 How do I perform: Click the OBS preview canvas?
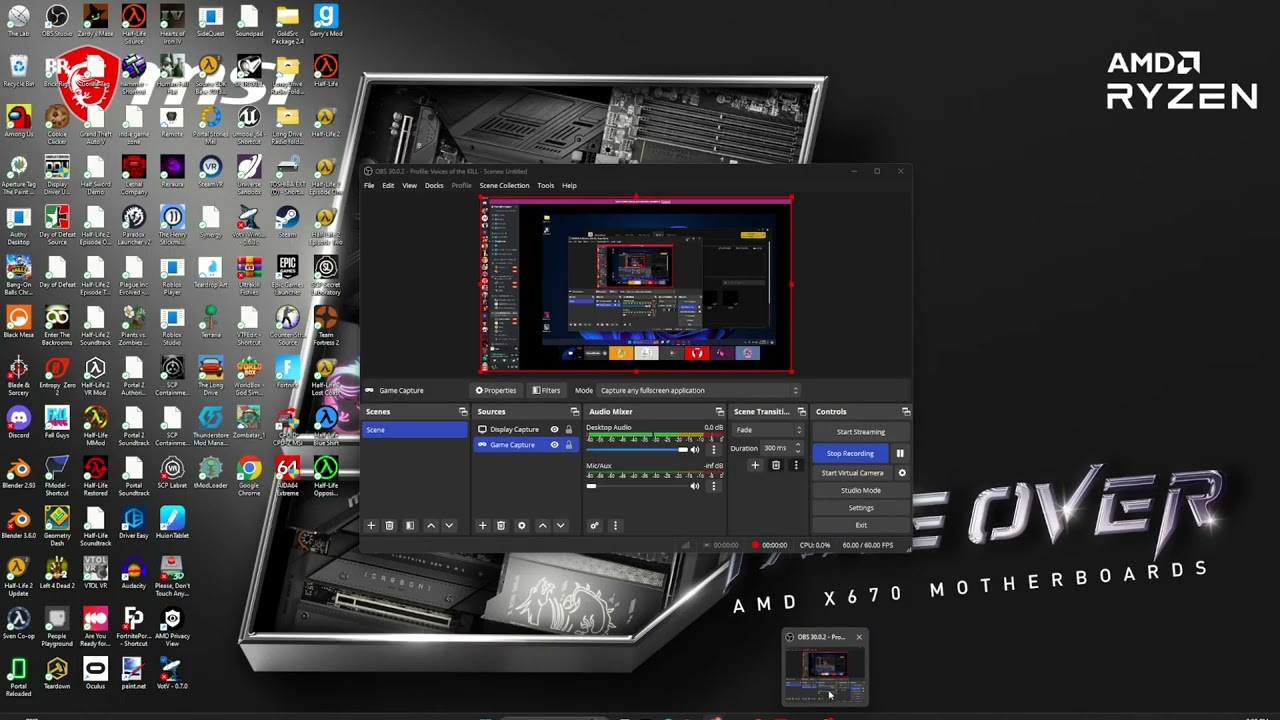[x=636, y=285]
